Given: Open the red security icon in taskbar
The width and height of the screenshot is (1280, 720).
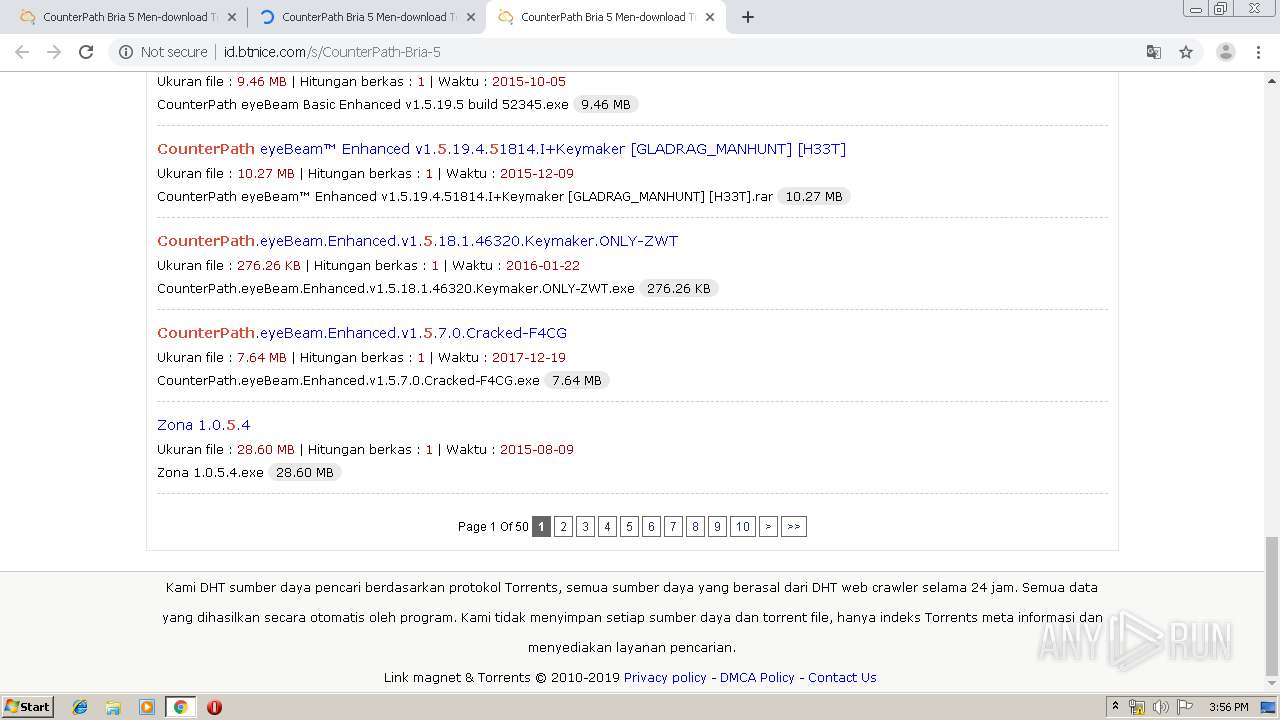Looking at the screenshot, I should (214, 707).
